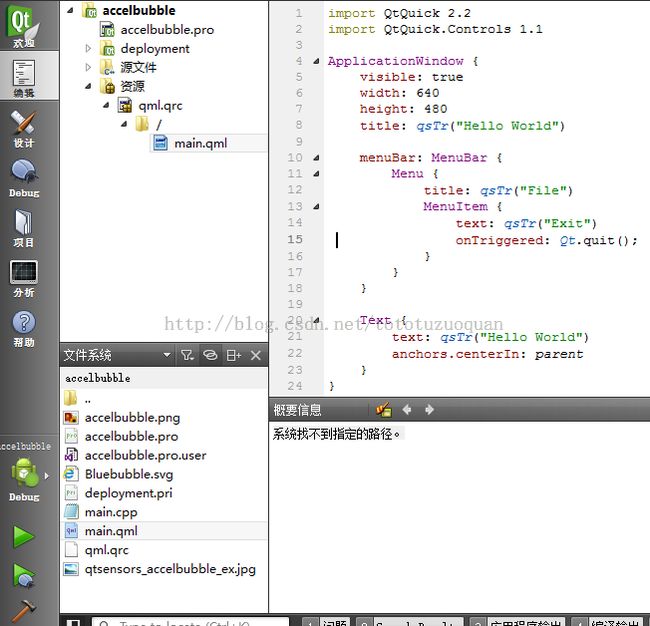Toggle synchronize with editor link icon

[x=210, y=355]
